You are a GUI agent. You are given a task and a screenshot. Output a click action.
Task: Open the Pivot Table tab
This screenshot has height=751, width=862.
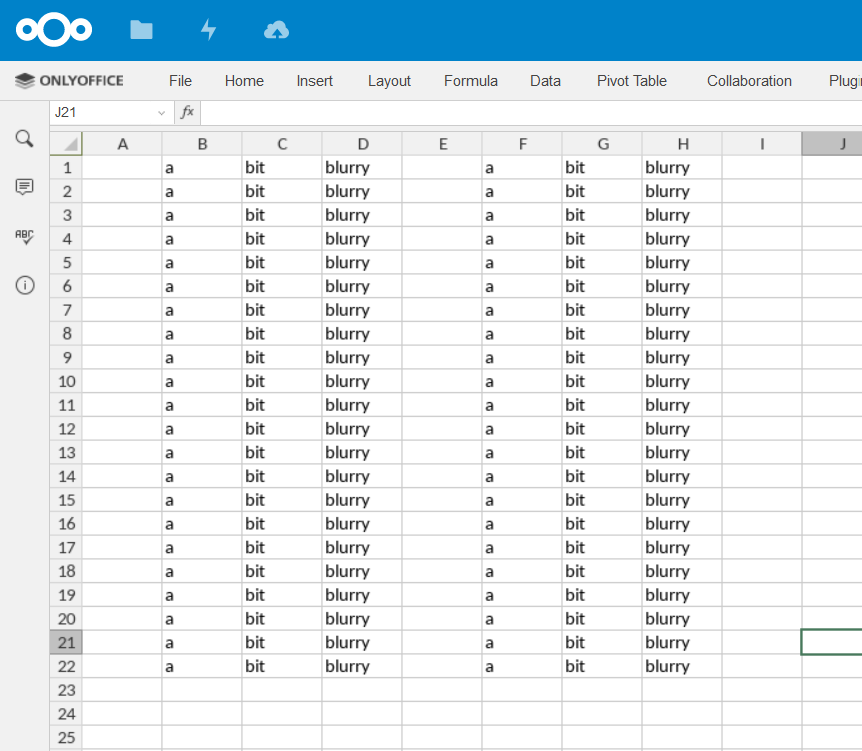click(x=631, y=81)
